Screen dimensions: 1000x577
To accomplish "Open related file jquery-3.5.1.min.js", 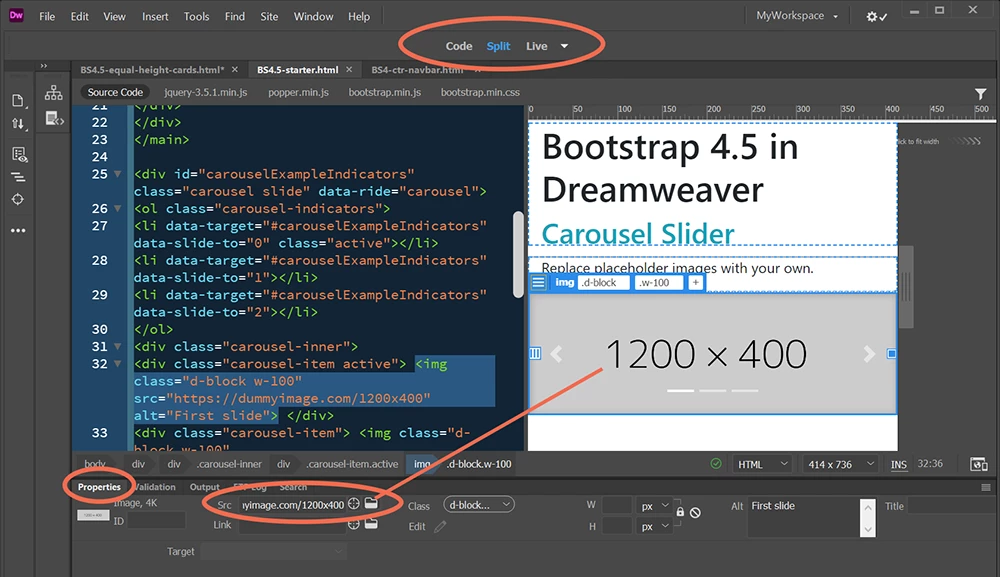I will pos(205,92).
